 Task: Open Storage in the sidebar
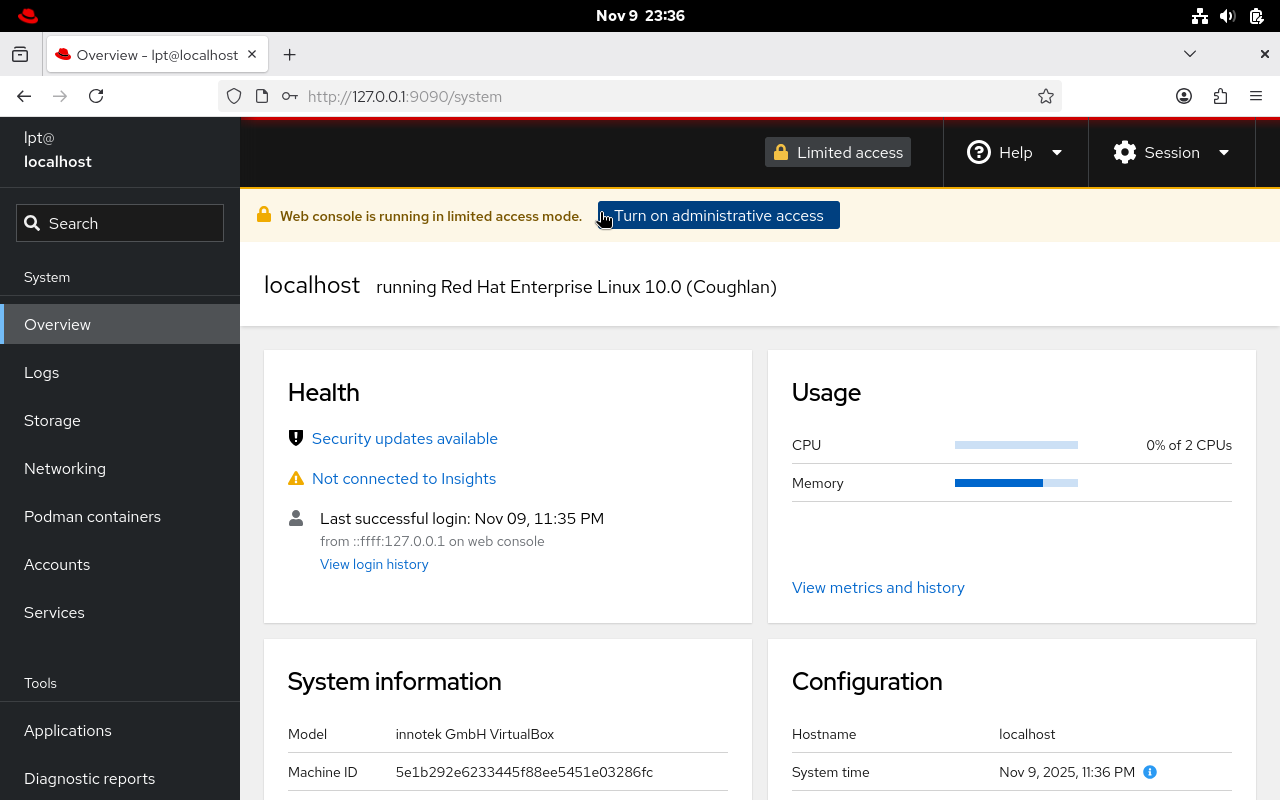click(x=52, y=421)
